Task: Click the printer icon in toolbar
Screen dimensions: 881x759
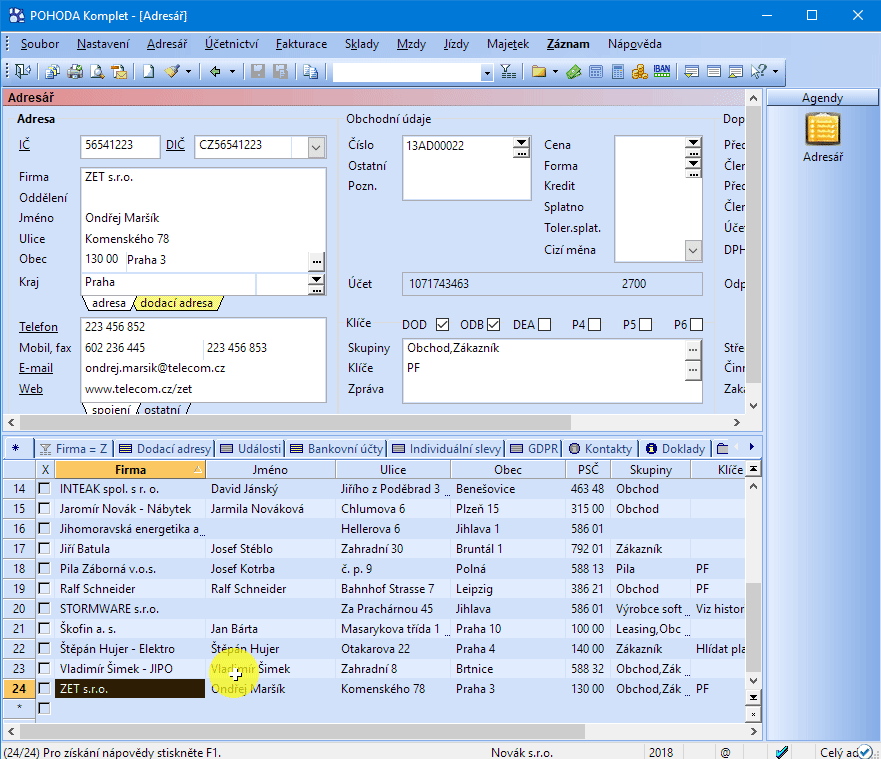Action: pos(75,71)
